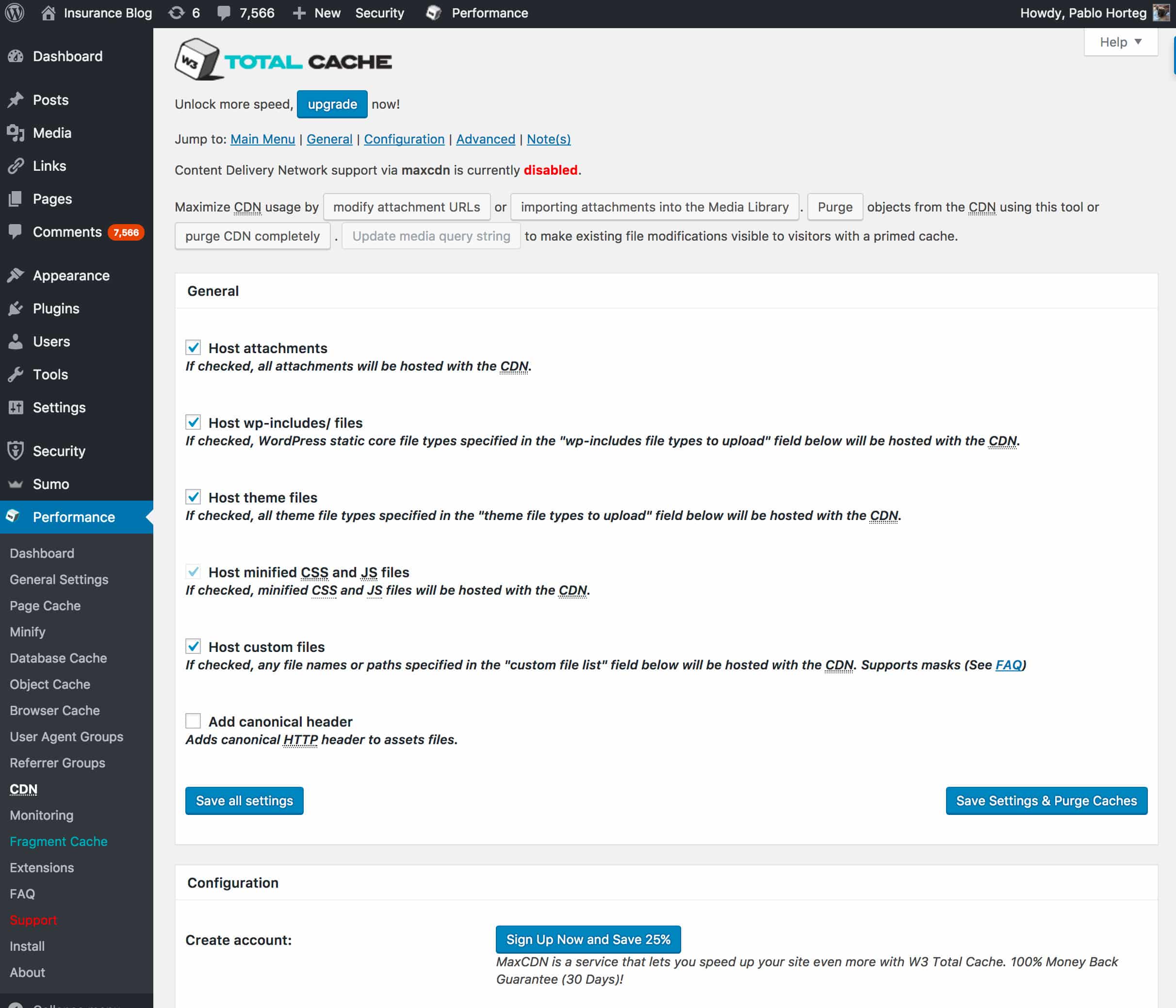The width and height of the screenshot is (1176, 1008).
Task: Click modify attachment URLs button
Action: pos(407,207)
